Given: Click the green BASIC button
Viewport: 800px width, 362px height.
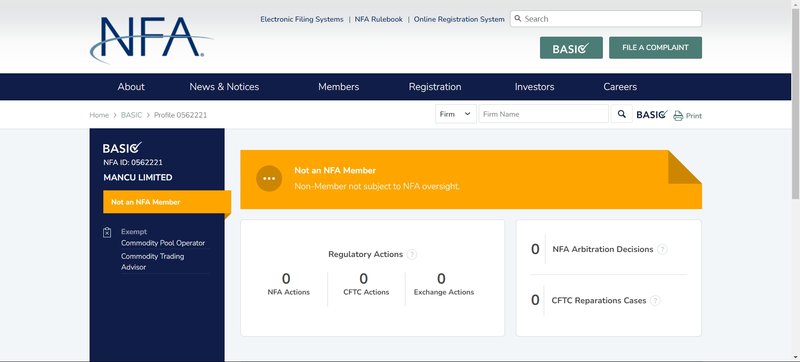Looking at the screenshot, I should coord(571,48).
